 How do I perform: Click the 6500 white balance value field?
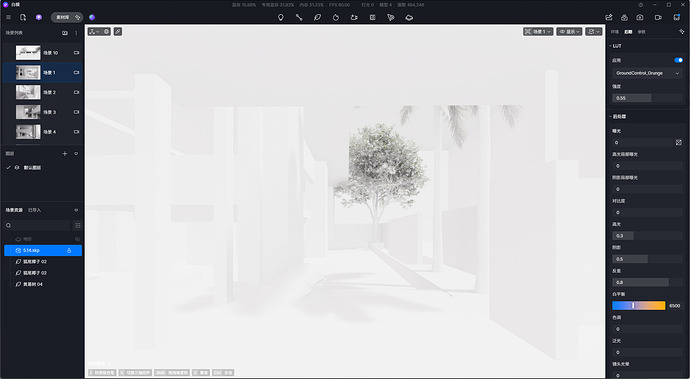coord(675,305)
